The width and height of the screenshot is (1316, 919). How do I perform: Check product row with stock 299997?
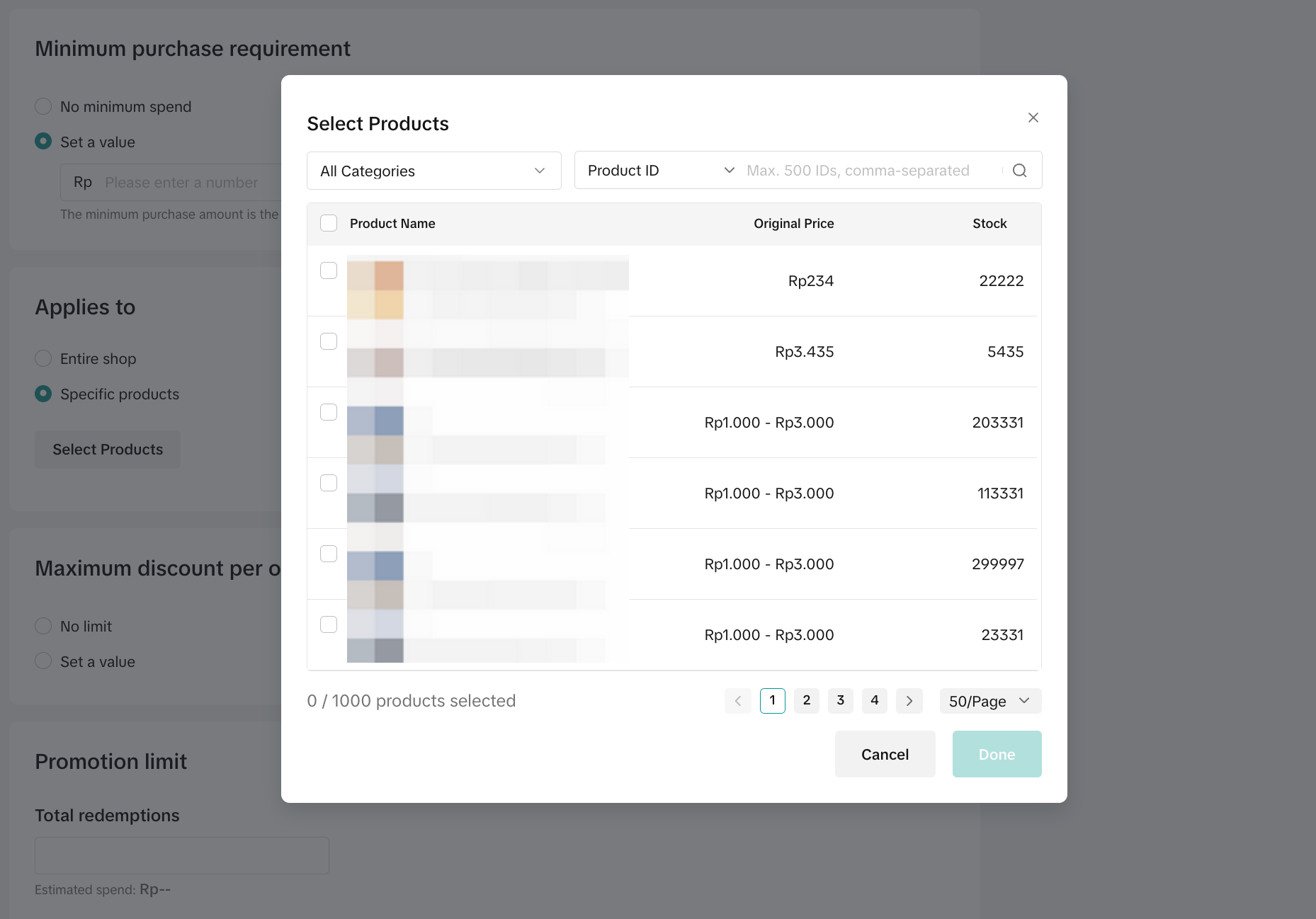click(x=329, y=554)
